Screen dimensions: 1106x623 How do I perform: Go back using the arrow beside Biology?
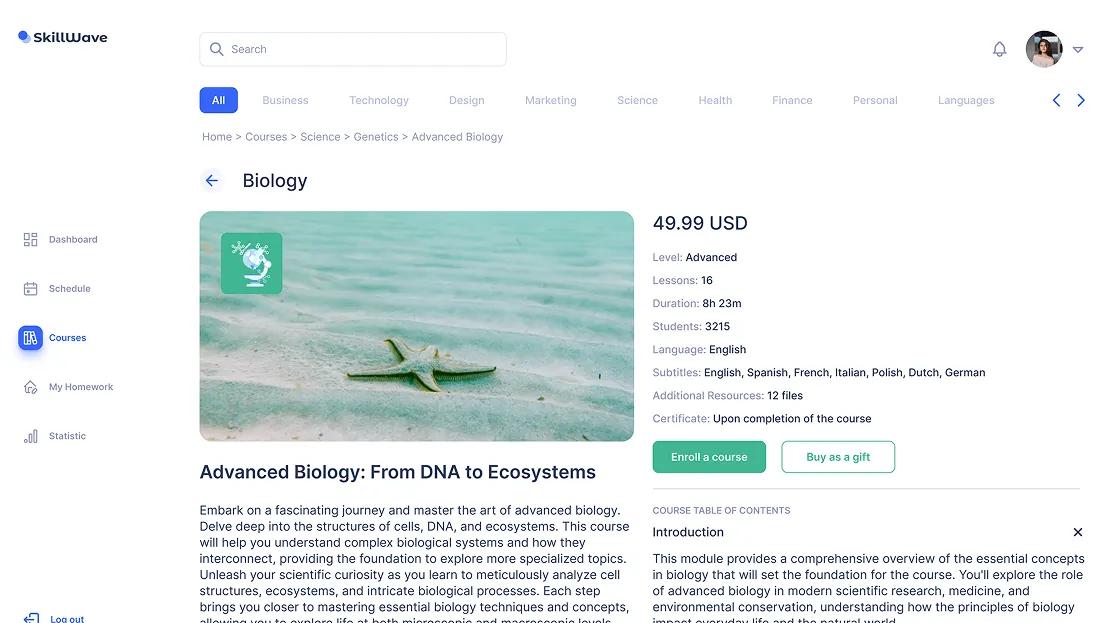(x=212, y=181)
